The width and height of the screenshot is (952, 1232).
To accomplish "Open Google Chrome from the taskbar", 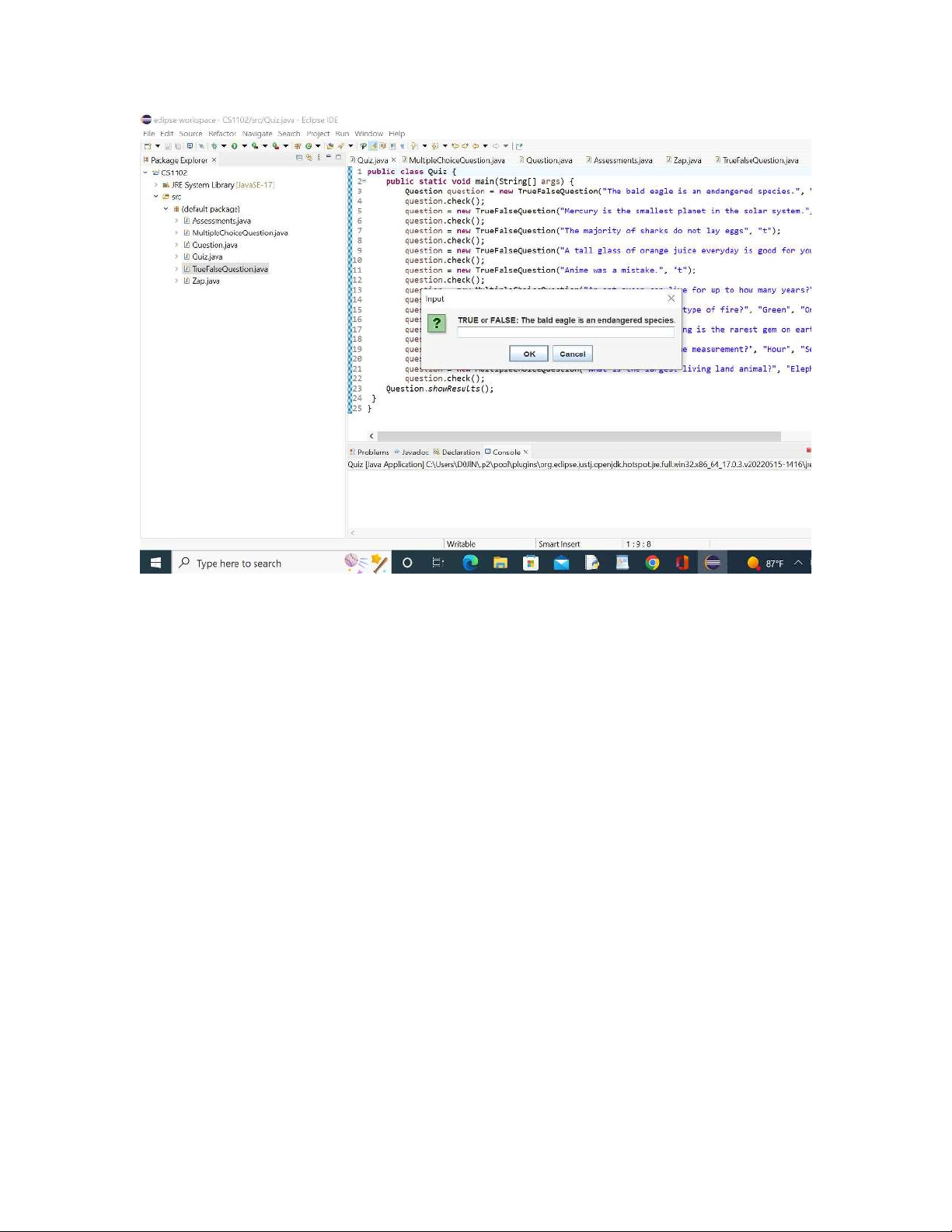I will click(652, 563).
